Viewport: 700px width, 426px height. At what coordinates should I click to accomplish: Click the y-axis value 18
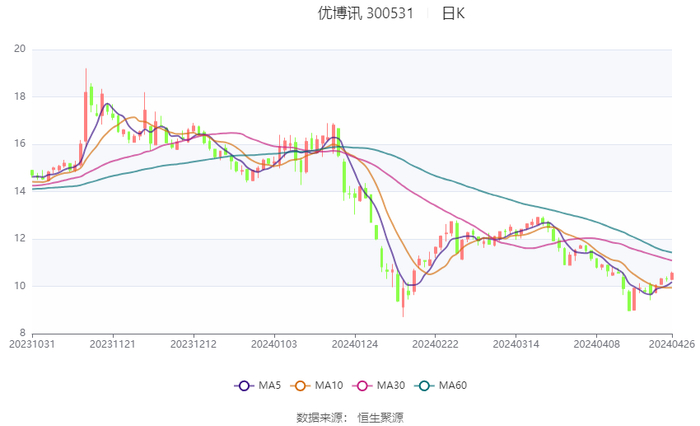pos(20,96)
